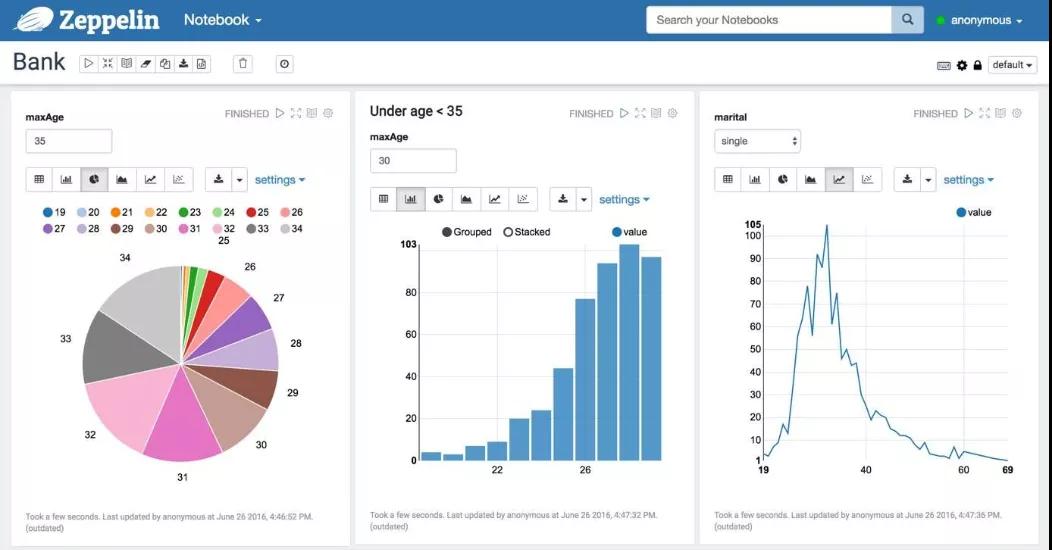The width and height of the screenshot is (1052, 550).
Task: Open the scheduler clock icon
Action: (x=284, y=64)
